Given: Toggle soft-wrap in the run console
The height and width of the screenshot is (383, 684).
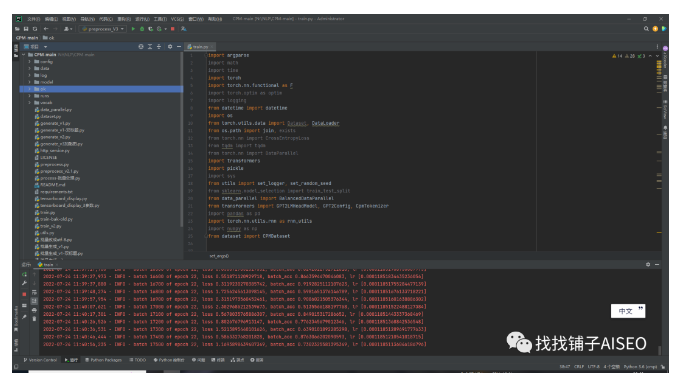Looking at the screenshot, I should coord(34,293).
